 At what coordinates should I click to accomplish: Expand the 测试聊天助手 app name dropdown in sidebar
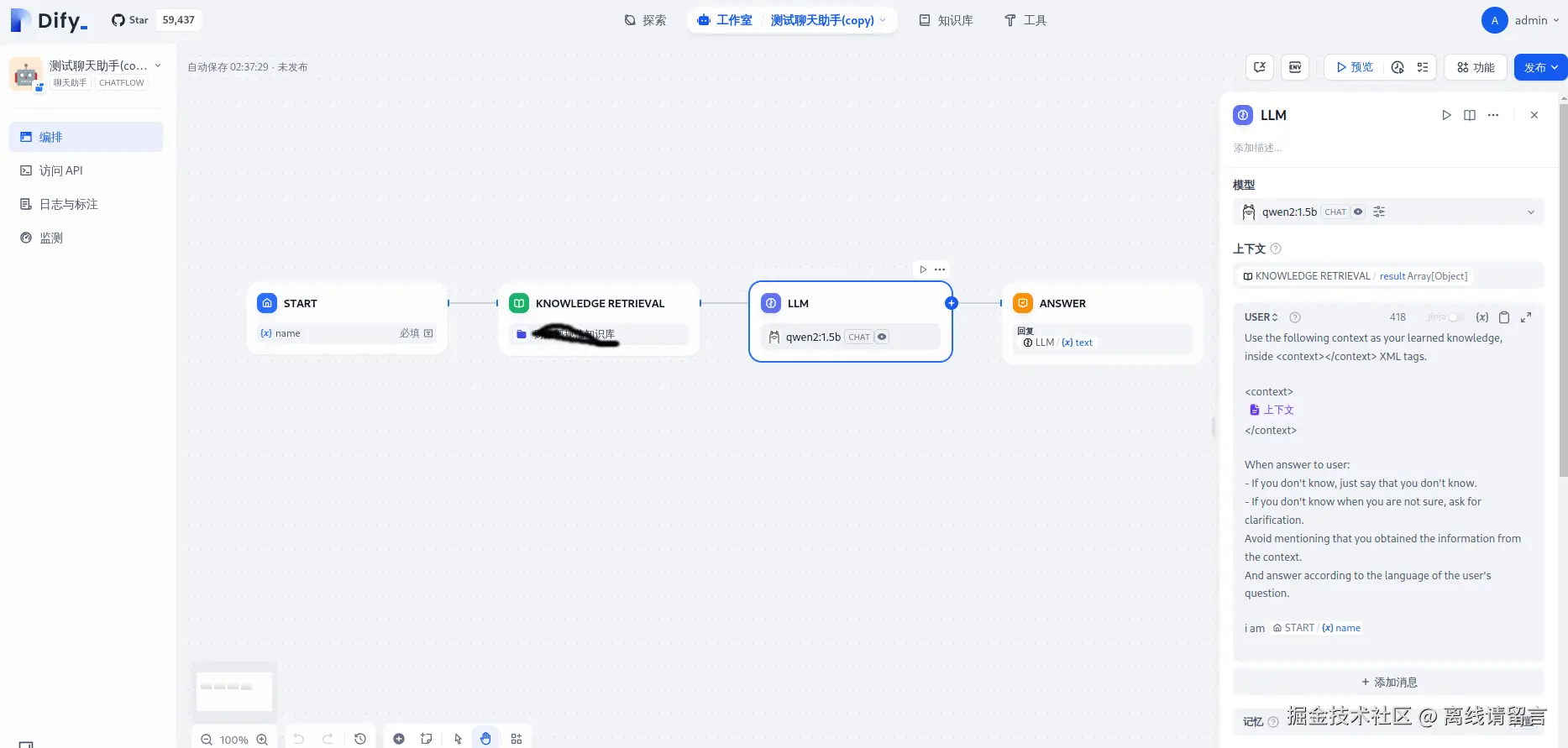click(x=158, y=65)
